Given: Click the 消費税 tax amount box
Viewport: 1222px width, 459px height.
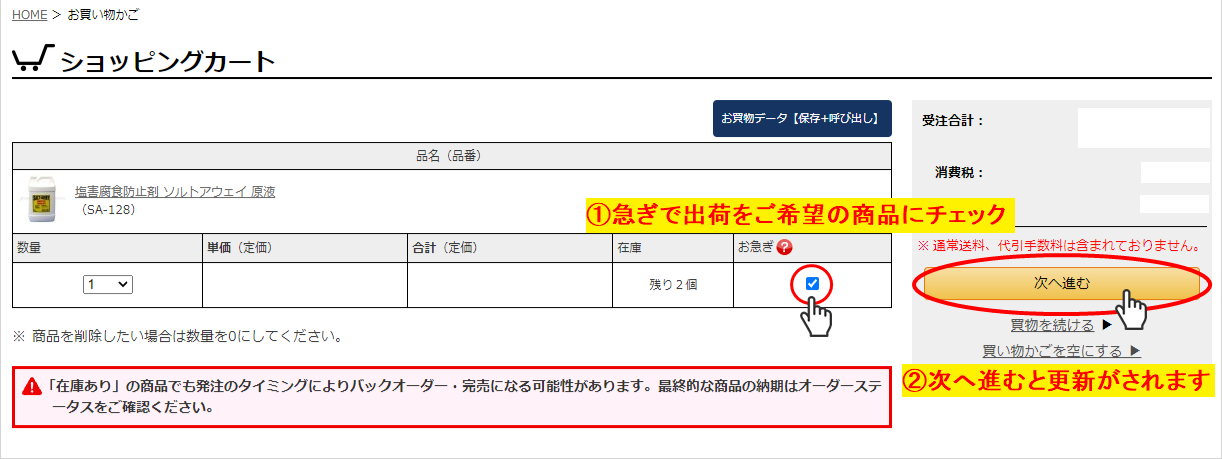Looking at the screenshot, I should pos(1174,173).
